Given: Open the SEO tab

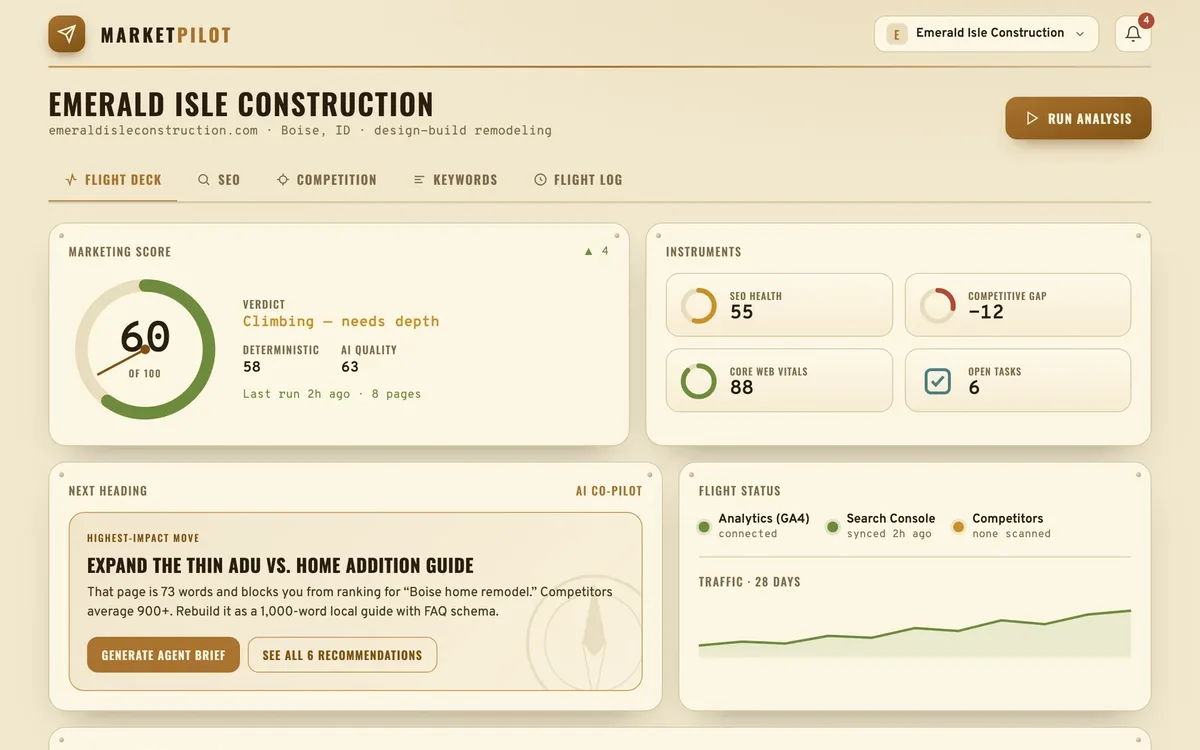Looking at the screenshot, I should [218, 180].
